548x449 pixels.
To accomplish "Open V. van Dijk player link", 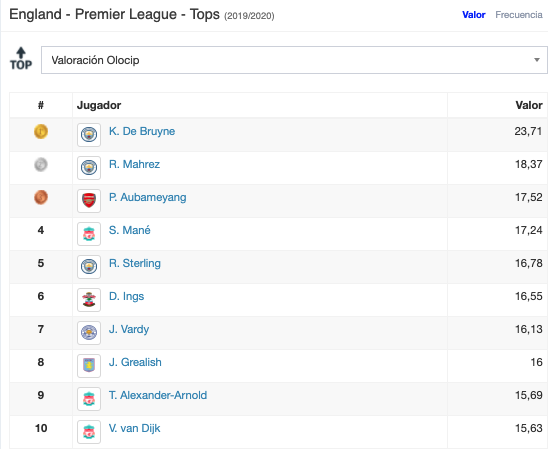I will [x=135, y=428].
